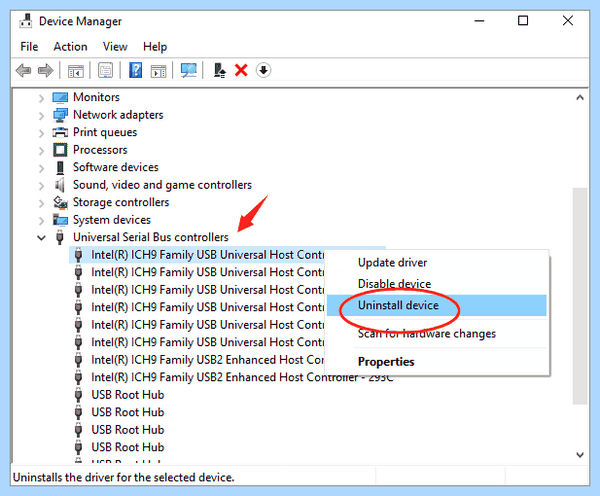
Task: Select Universal Serial Bus controllers label
Action: click(151, 237)
